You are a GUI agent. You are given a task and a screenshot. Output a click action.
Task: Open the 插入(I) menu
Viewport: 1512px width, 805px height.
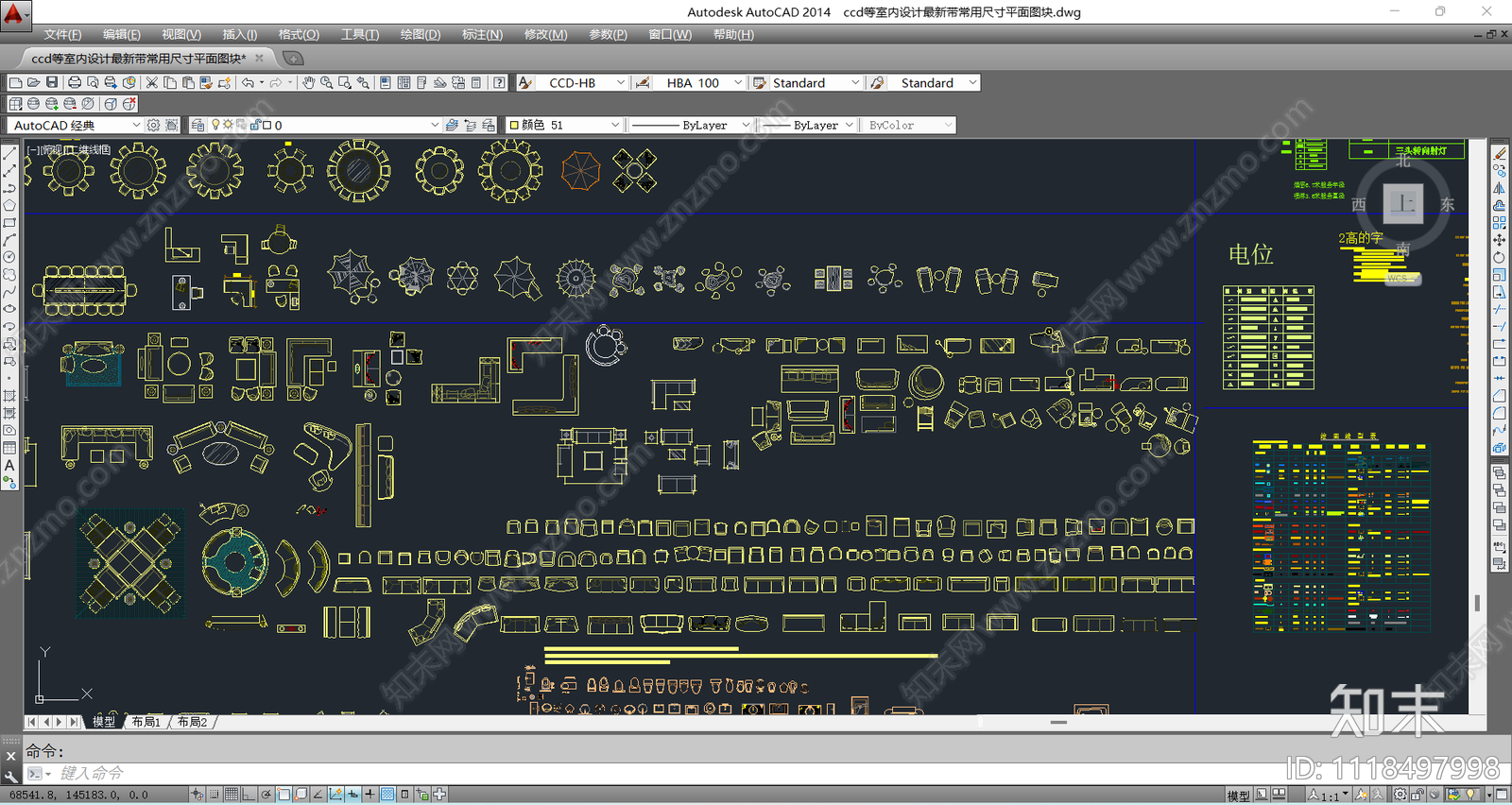pos(240,34)
